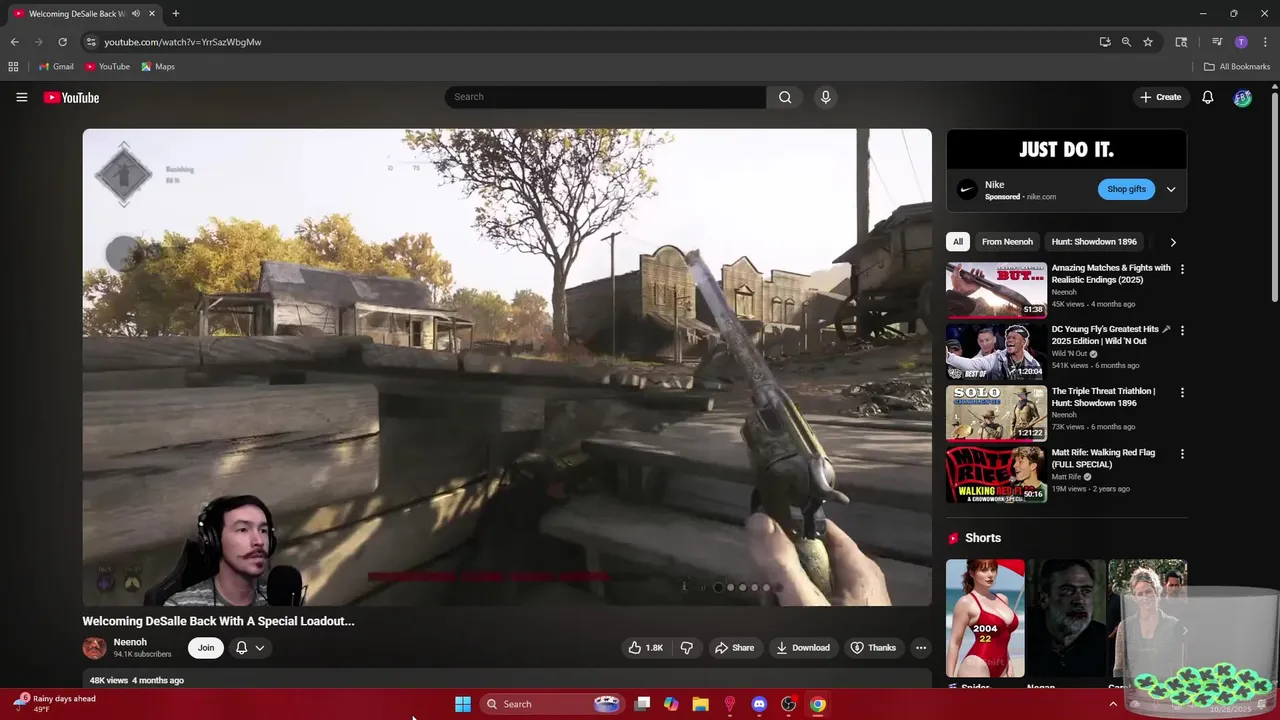Open options for DC Young Fly video
Screen dimensions: 1280x720
1182,330
